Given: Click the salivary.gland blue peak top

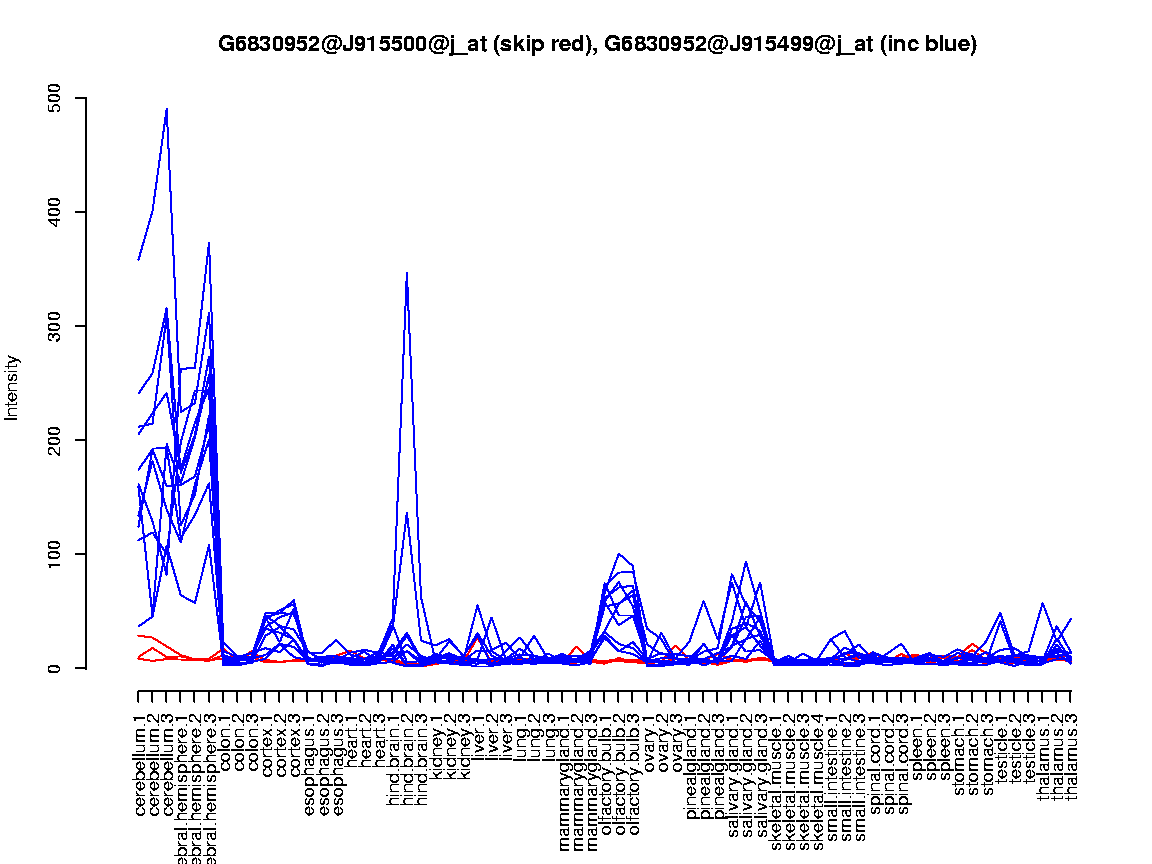Looking at the screenshot, I should (746, 562).
